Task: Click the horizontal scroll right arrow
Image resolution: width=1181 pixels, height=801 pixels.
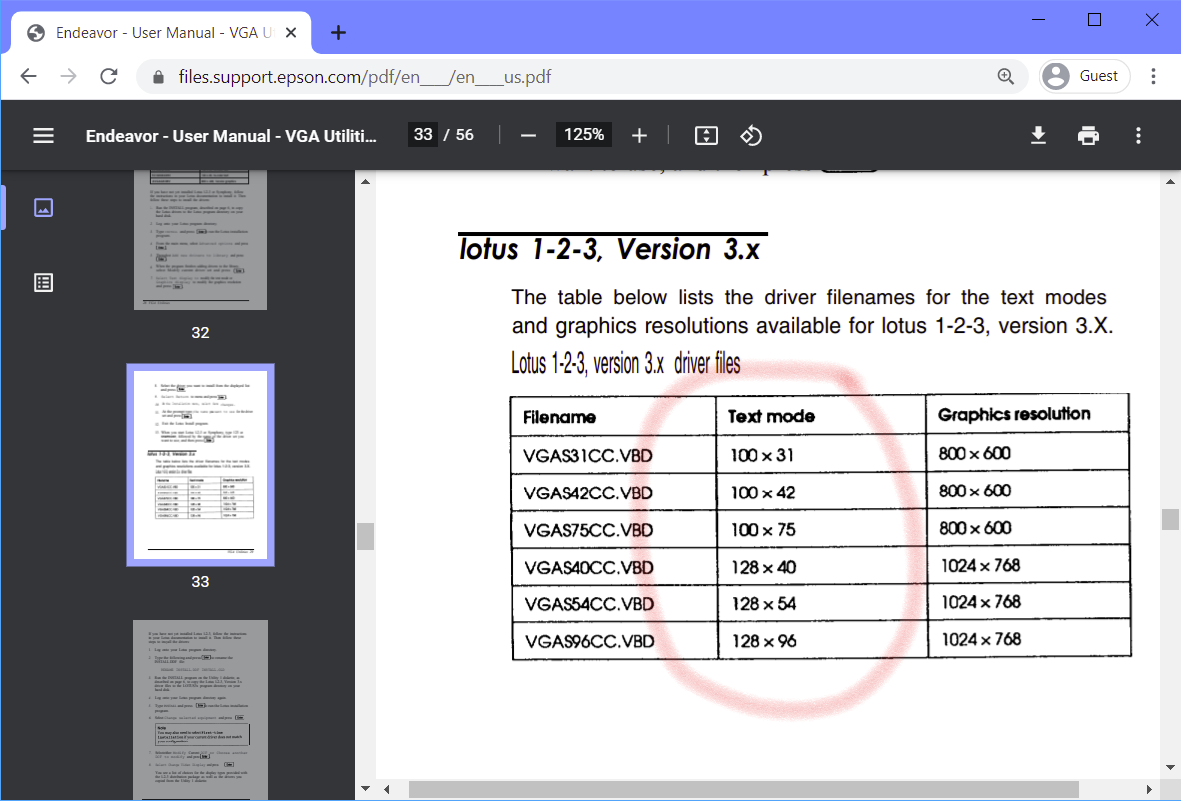Action: 1149,789
